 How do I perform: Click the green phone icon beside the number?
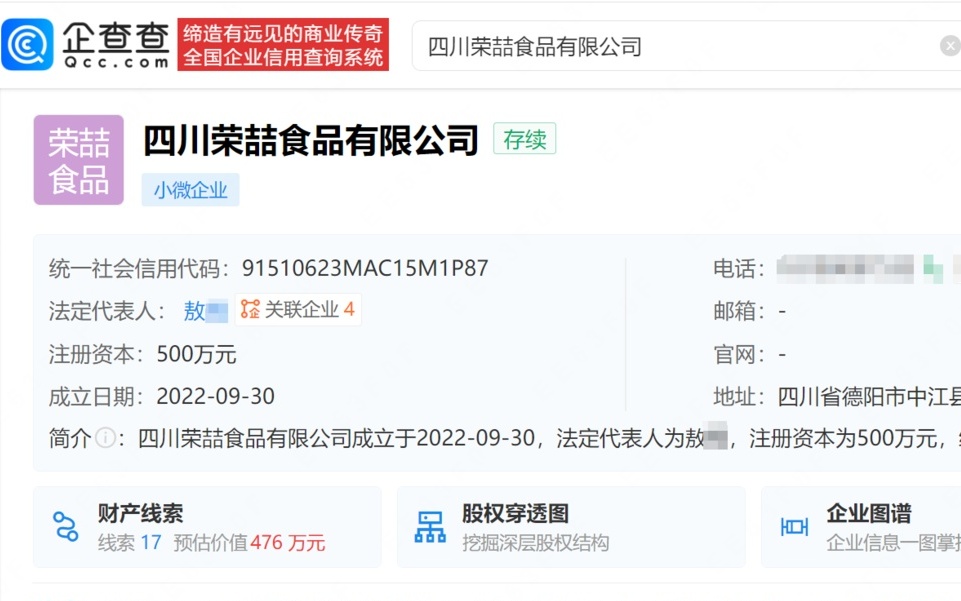933,269
